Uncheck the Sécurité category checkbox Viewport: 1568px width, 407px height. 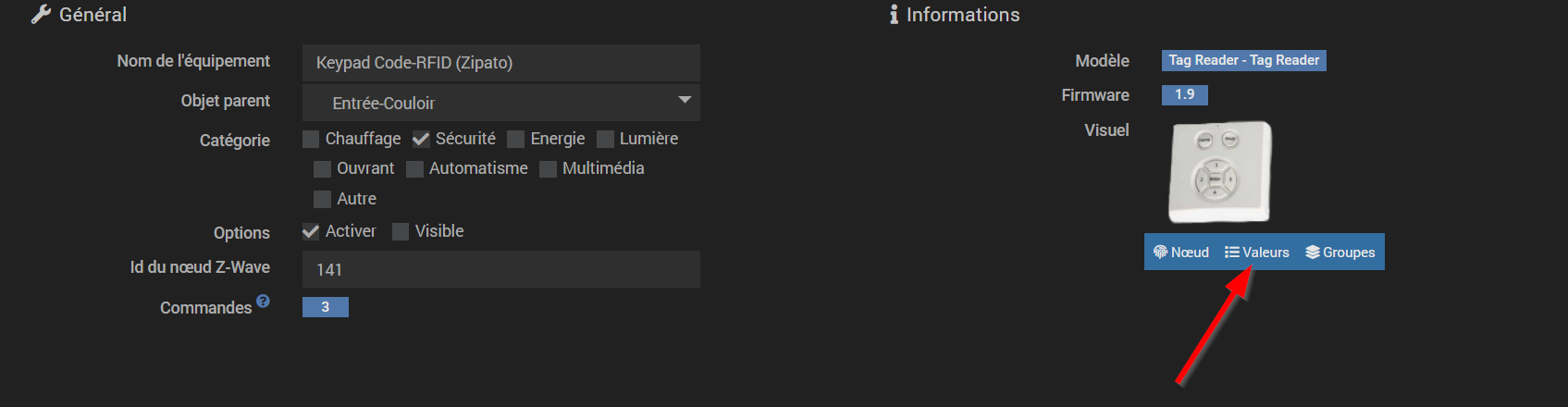click(421, 140)
